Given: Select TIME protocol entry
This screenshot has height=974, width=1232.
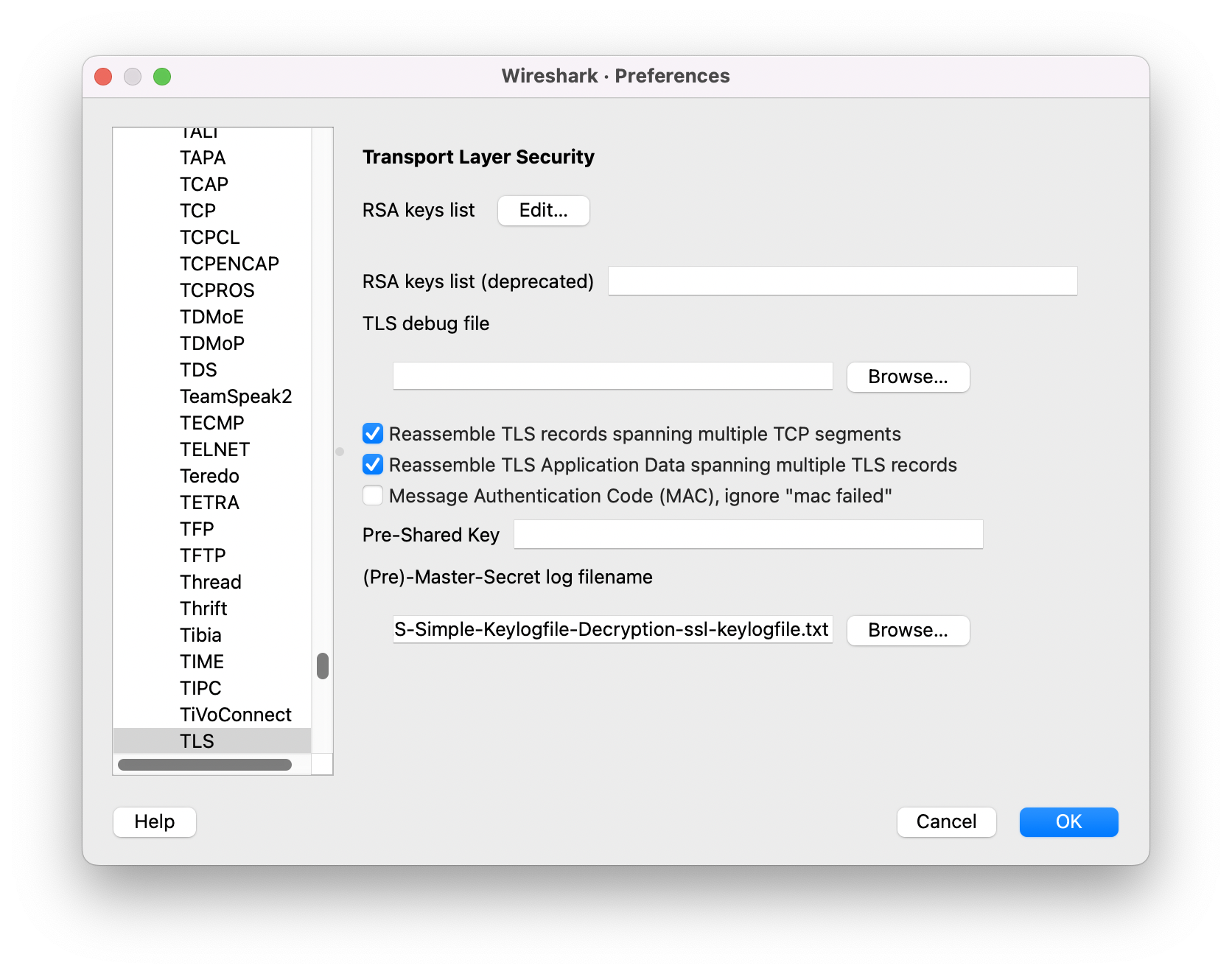Looking at the screenshot, I should coord(212,662).
